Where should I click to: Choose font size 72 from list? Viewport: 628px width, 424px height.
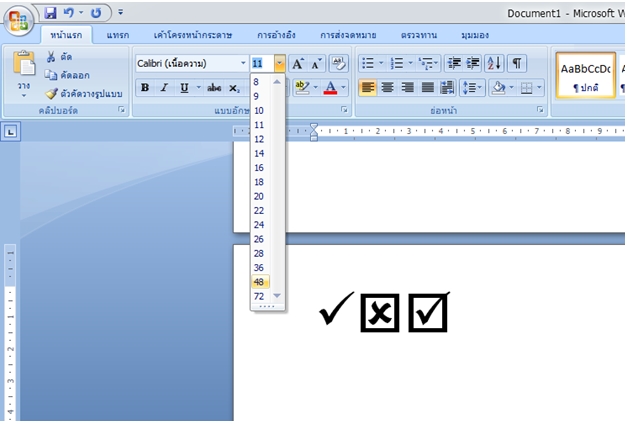point(260,296)
